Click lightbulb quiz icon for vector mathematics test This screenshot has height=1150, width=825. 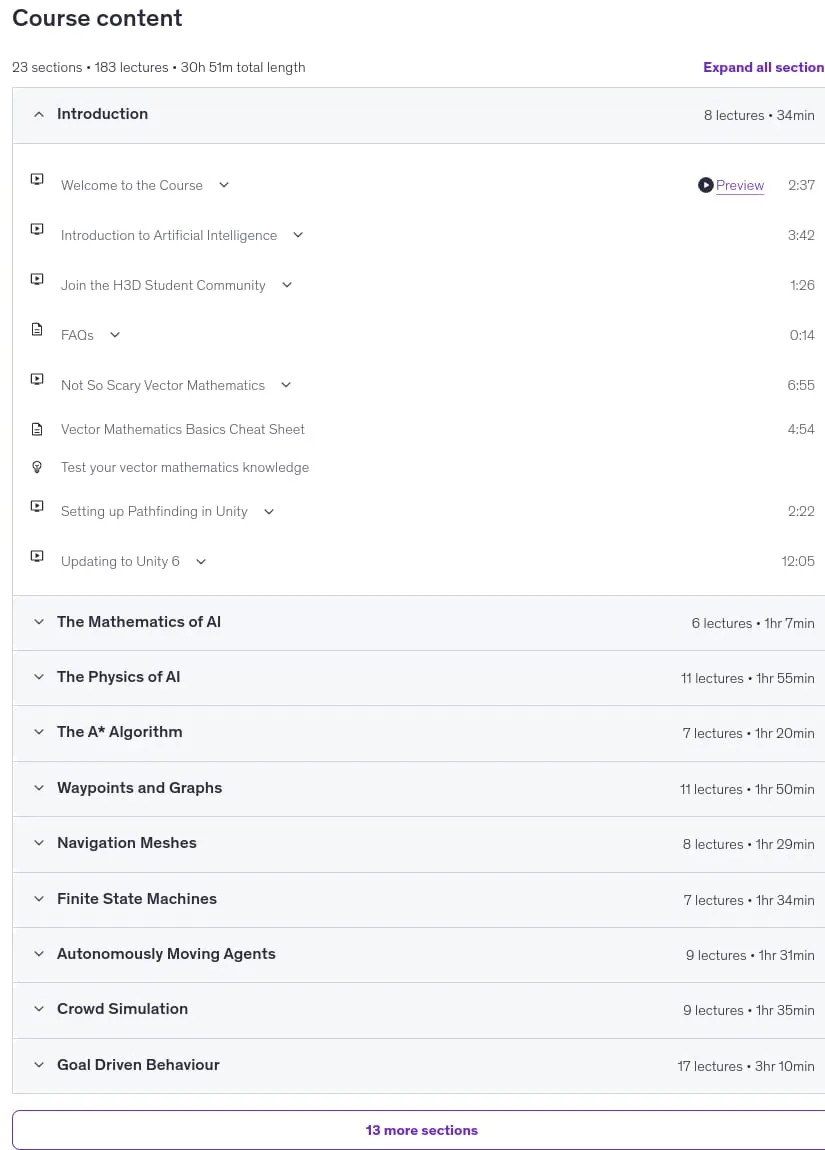pyautogui.click(x=37, y=467)
